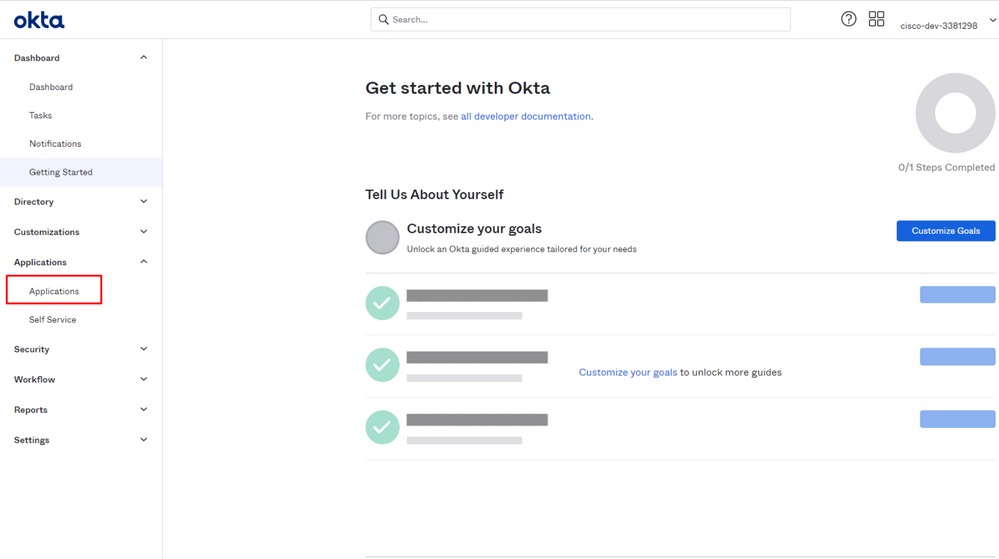
Task: Open the help question mark icon
Action: click(848, 19)
